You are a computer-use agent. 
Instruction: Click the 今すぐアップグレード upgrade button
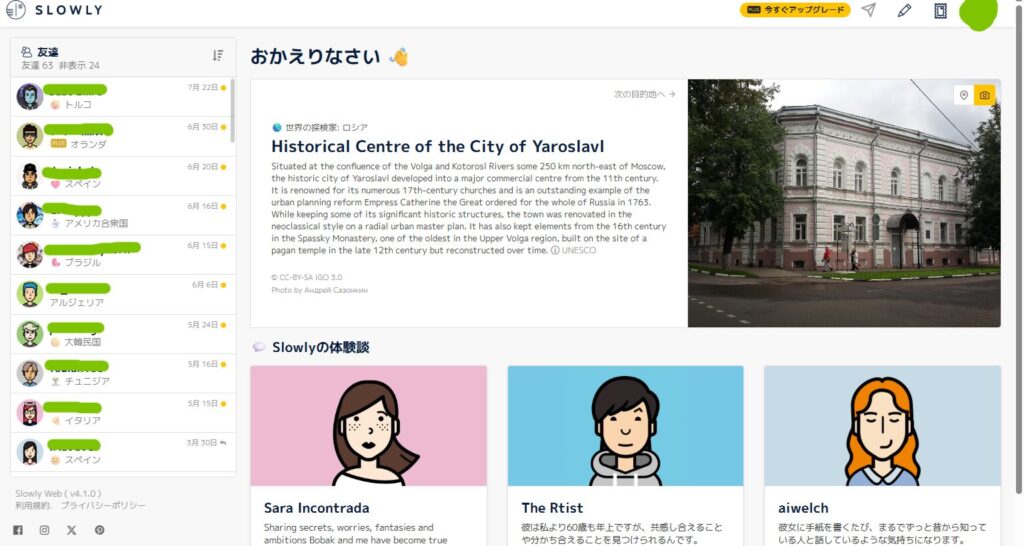click(x=795, y=10)
